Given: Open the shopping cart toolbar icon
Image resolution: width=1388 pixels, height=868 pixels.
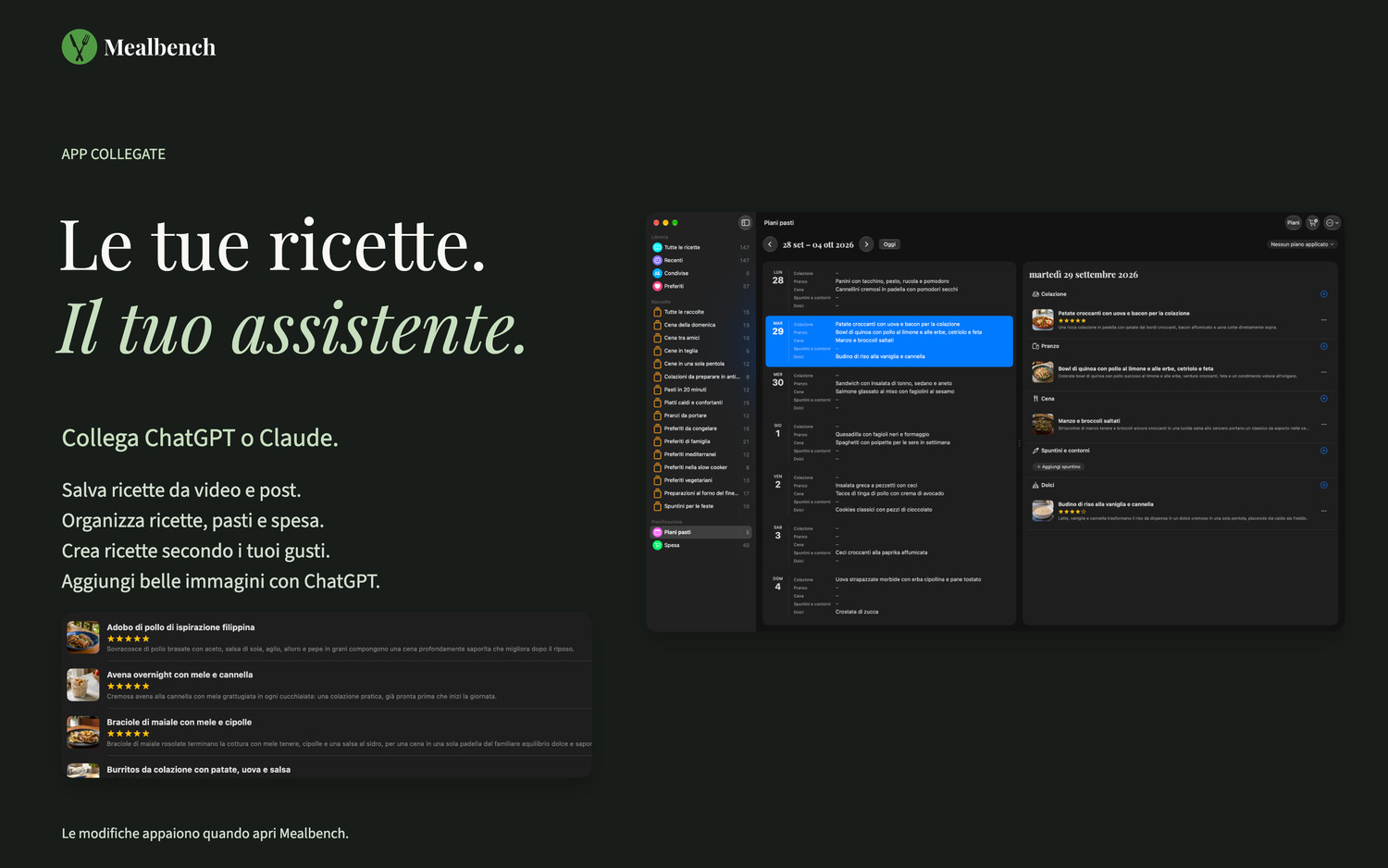Looking at the screenshot, I should [x=1312, y=223].
